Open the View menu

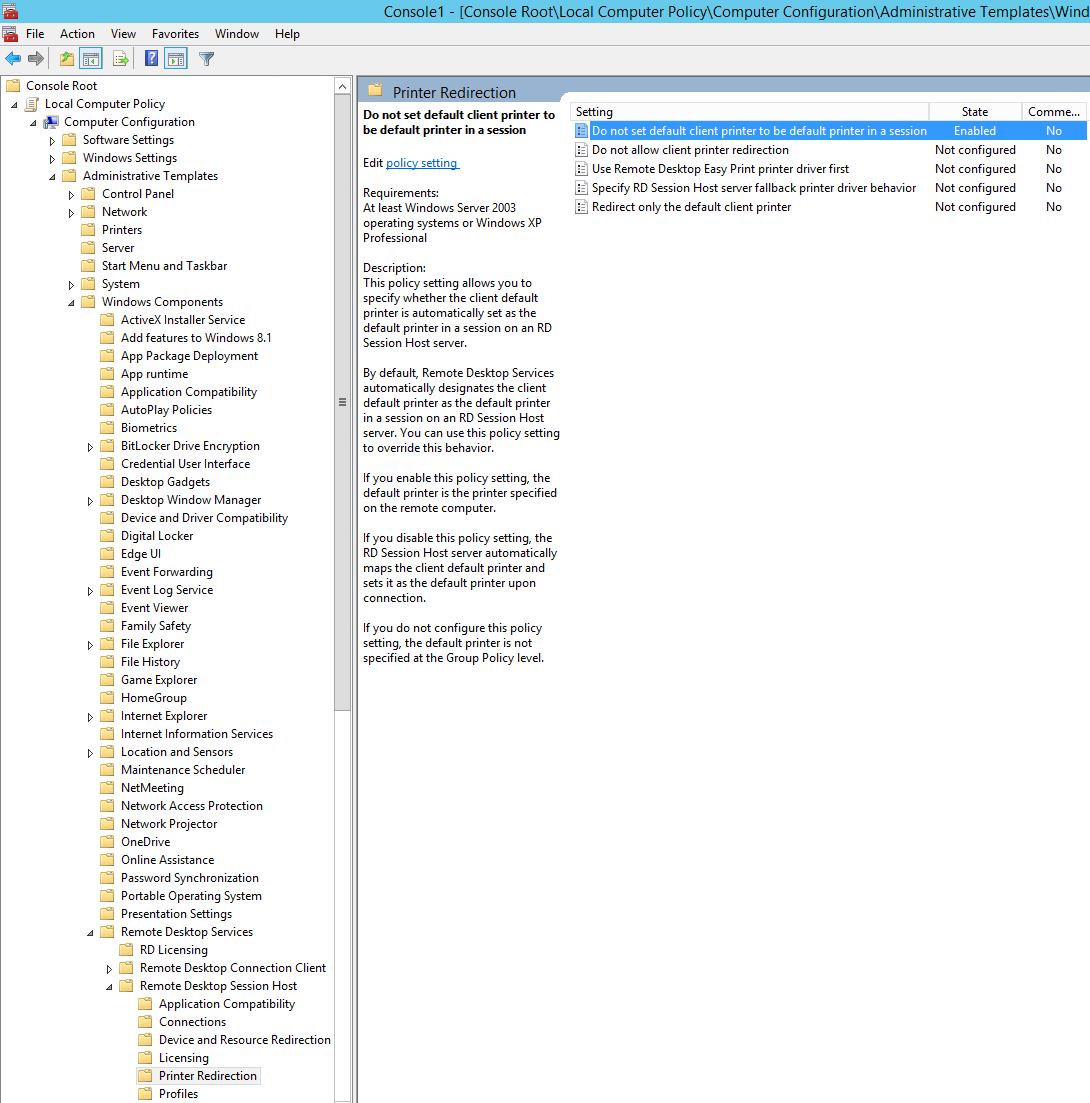pyautogui.click(x=123, y=34)
